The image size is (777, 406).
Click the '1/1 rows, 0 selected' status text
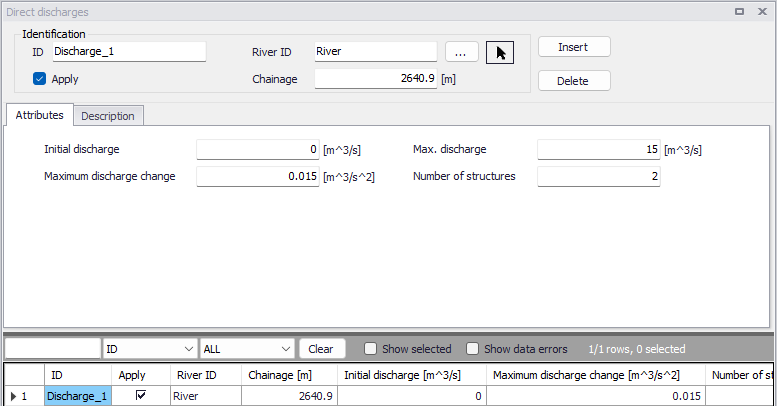pyautogui.click(x=637, y=349)
